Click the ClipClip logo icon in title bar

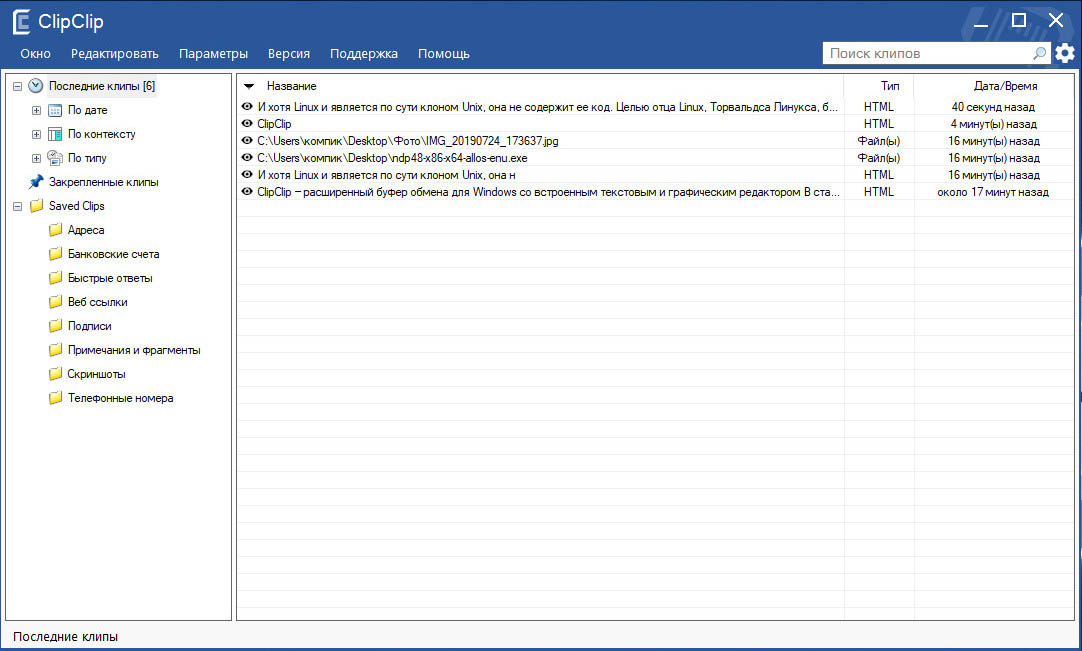coord(21,22)
